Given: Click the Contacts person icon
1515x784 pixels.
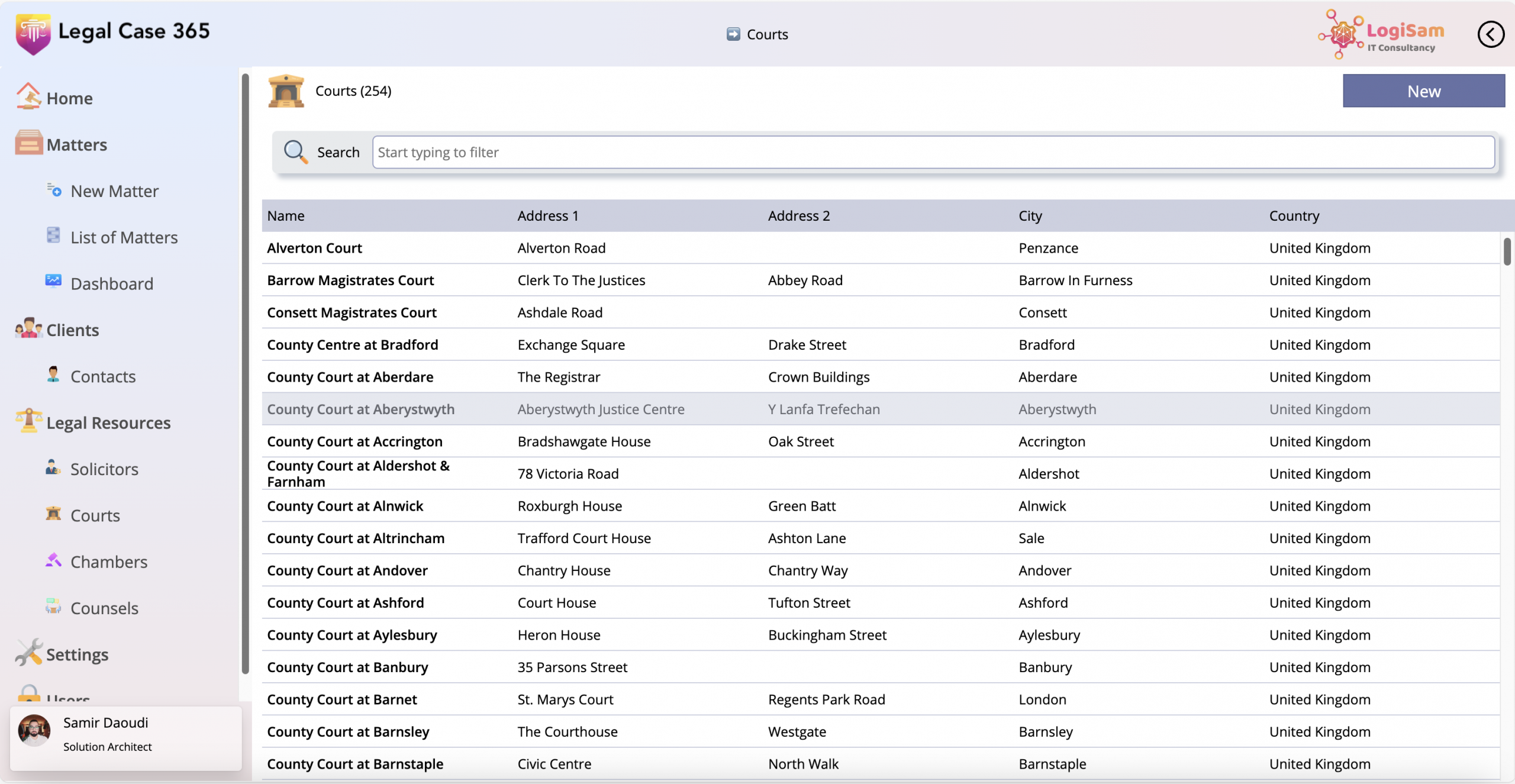Looking at the screenshot, I should (53, 375).
